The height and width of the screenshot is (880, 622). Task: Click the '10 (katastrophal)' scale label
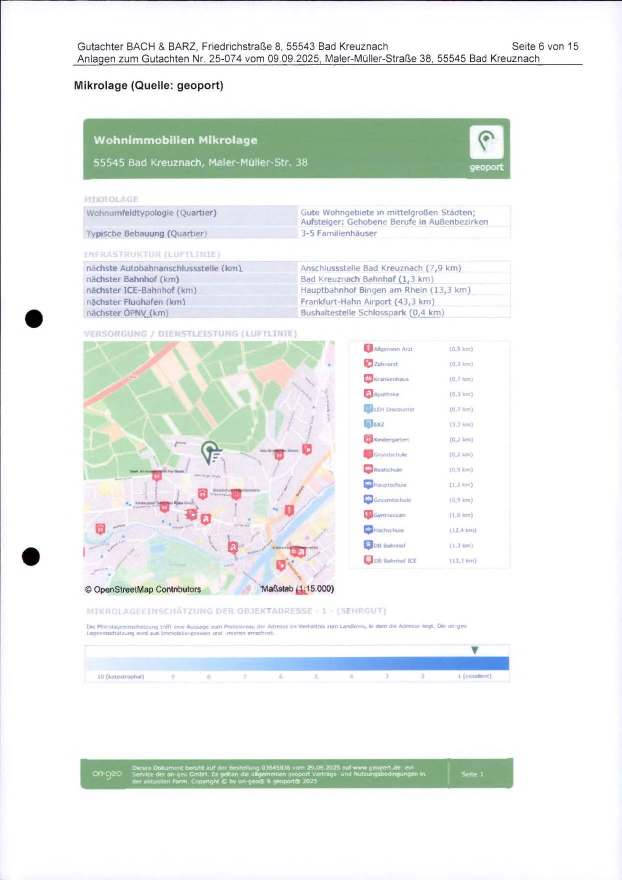[120, 677]
